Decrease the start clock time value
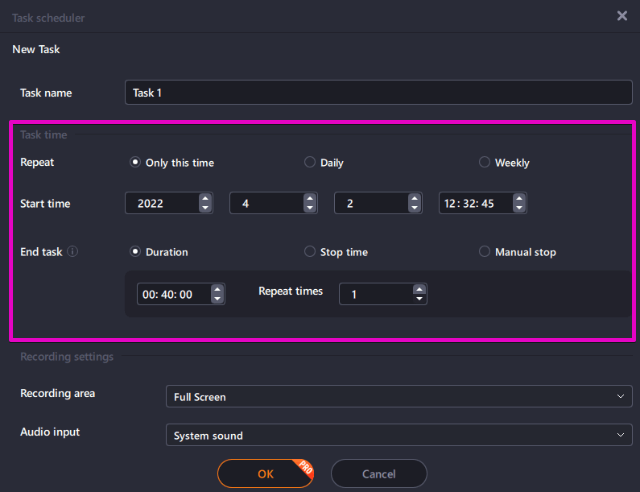This screenshot has height=492, width=640. pyautogui.click(x=519, y=207)
